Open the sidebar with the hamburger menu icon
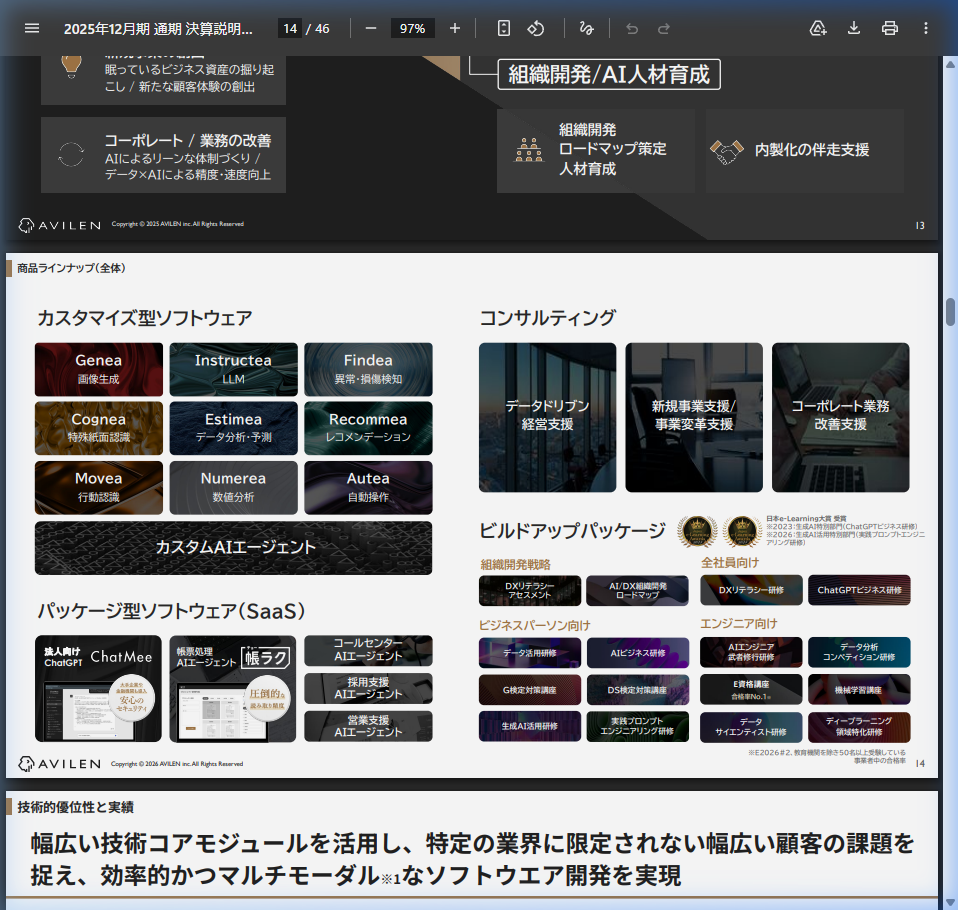958x910 pixels. tap(32, 28)
